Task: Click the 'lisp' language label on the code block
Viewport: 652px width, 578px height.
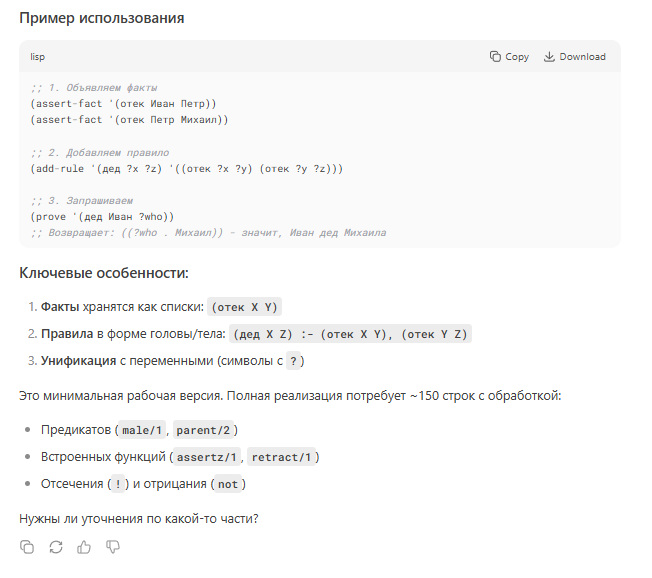Action: 37,57
